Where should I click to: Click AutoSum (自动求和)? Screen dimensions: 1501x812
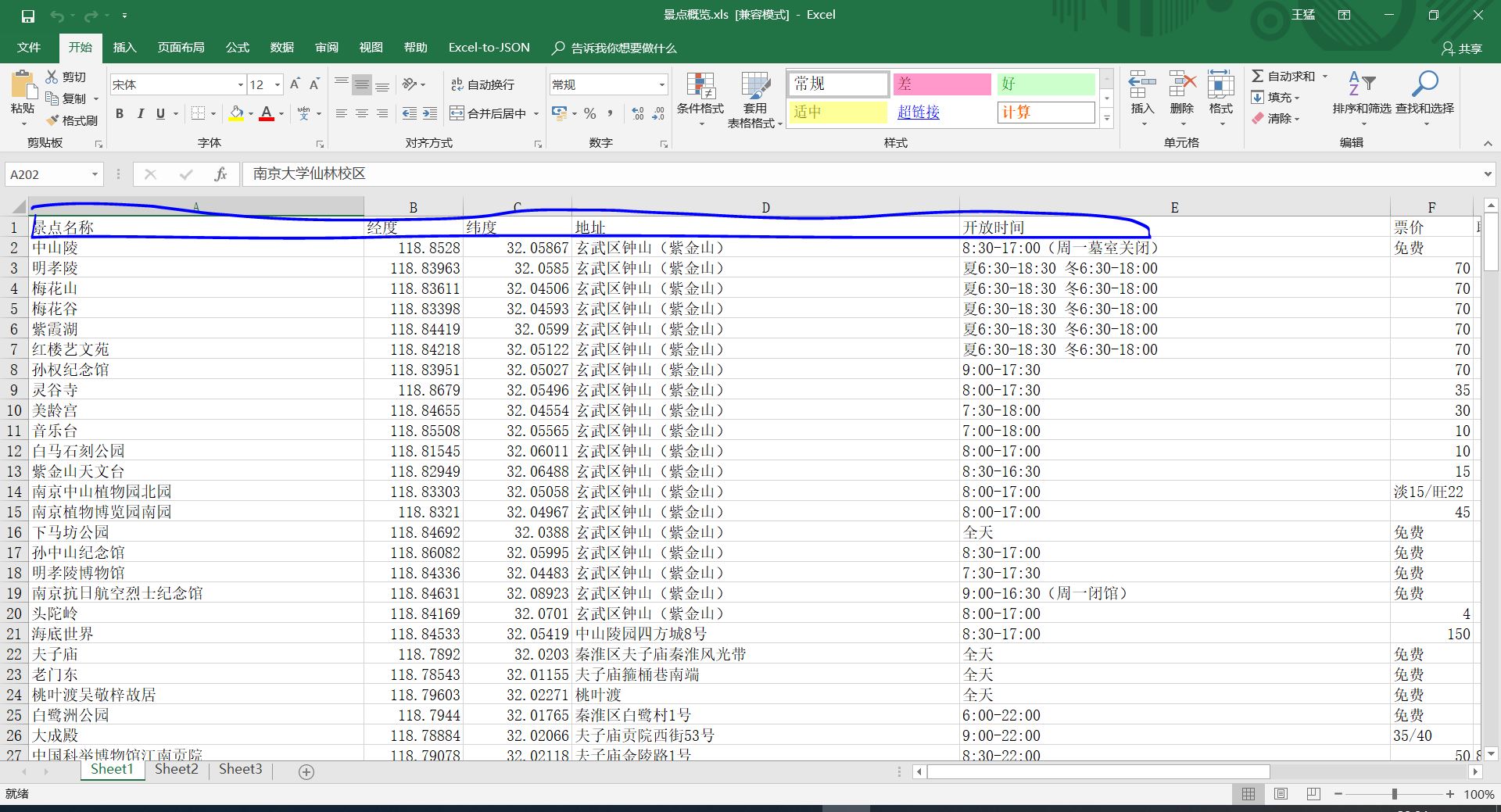point(1283,77)
